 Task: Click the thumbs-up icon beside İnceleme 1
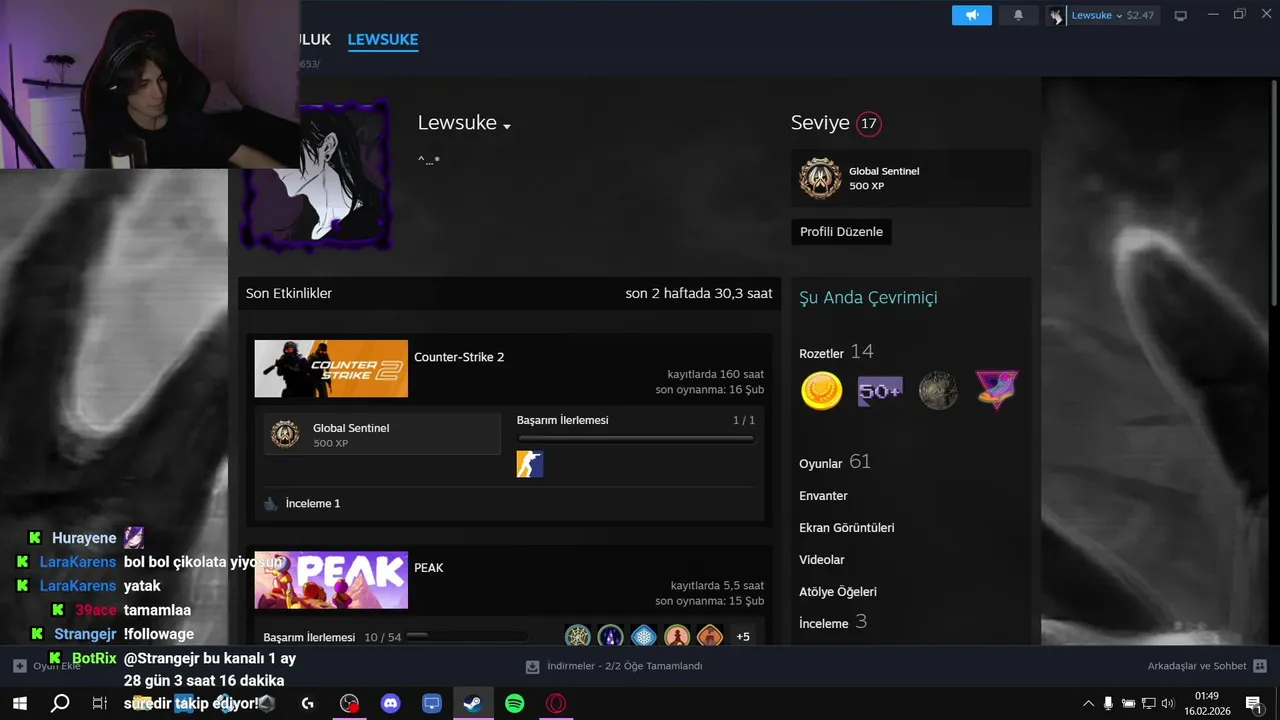271,504
